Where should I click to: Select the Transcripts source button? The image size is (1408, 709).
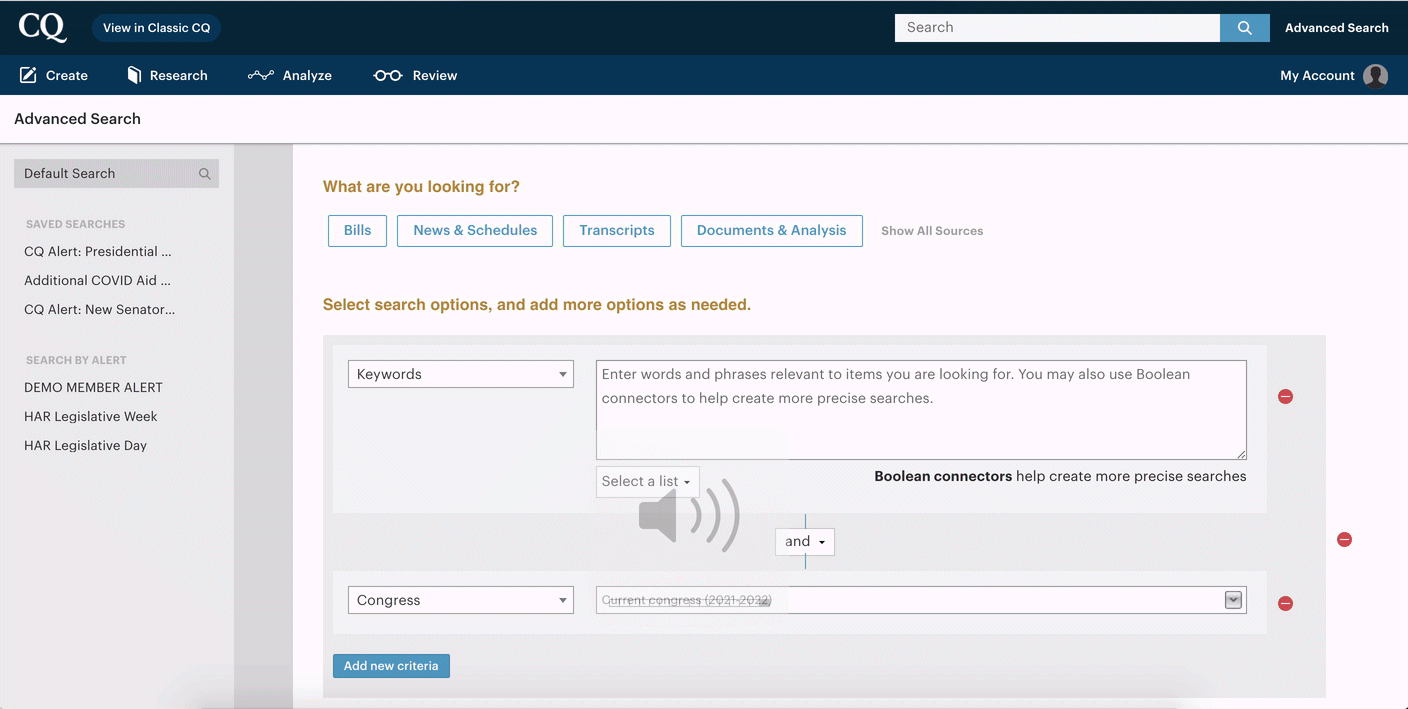point(617,230)
